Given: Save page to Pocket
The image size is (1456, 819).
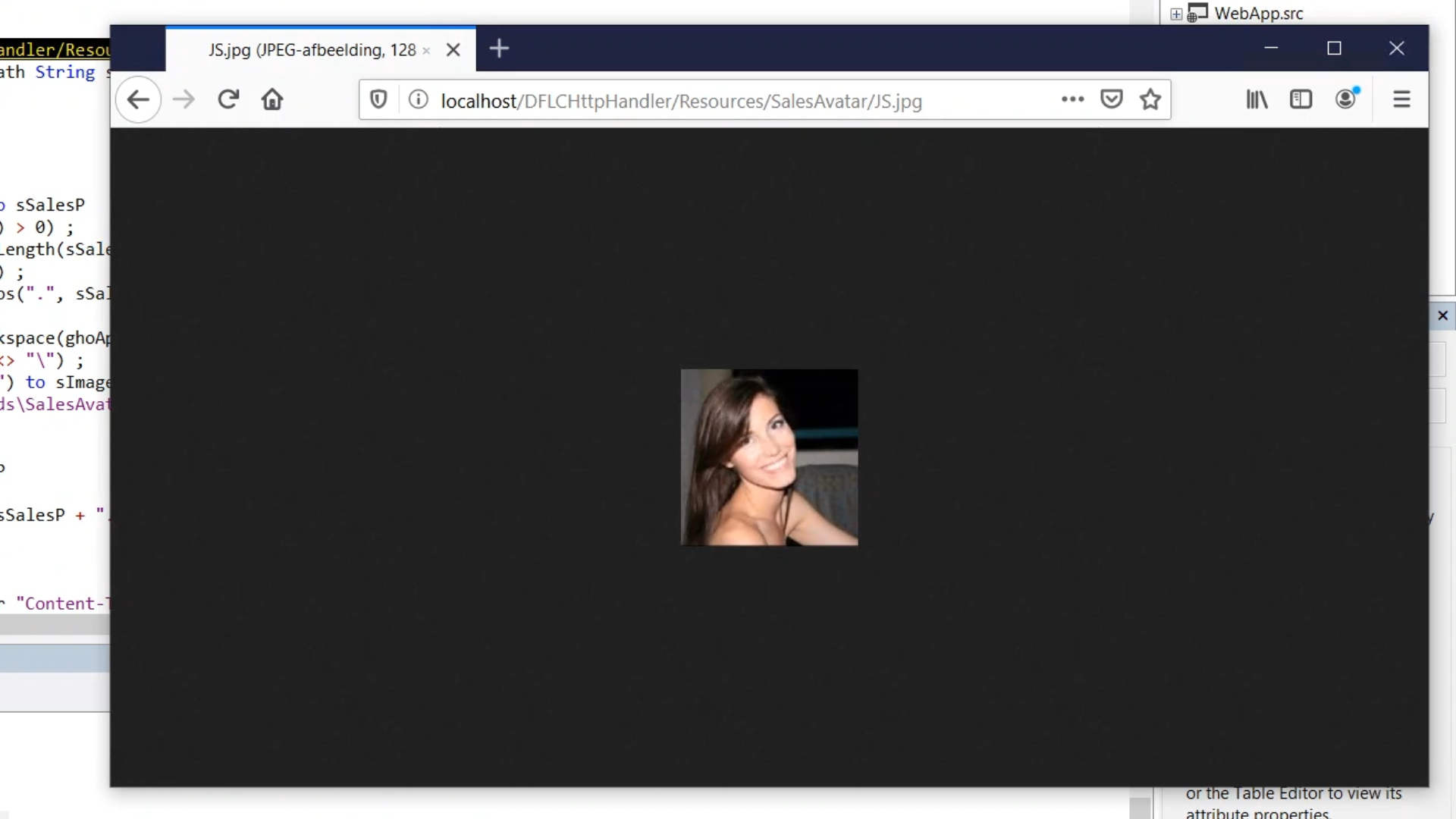Looking at the screenshot, I should 1111,99.
